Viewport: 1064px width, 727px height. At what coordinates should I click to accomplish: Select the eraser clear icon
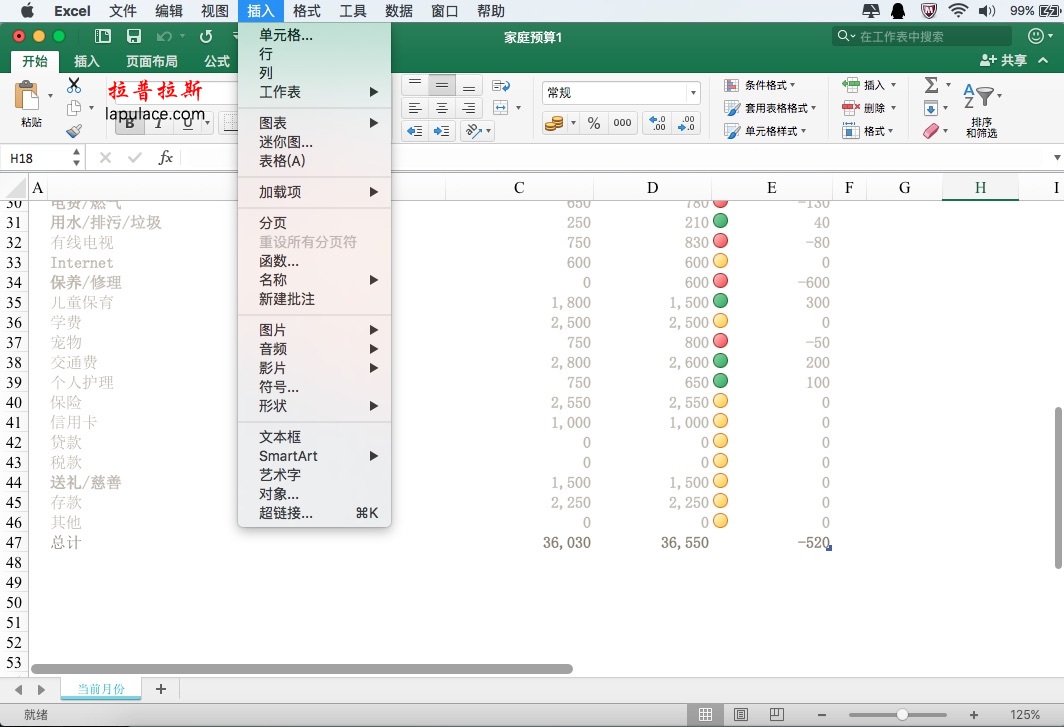coord(930,130)
